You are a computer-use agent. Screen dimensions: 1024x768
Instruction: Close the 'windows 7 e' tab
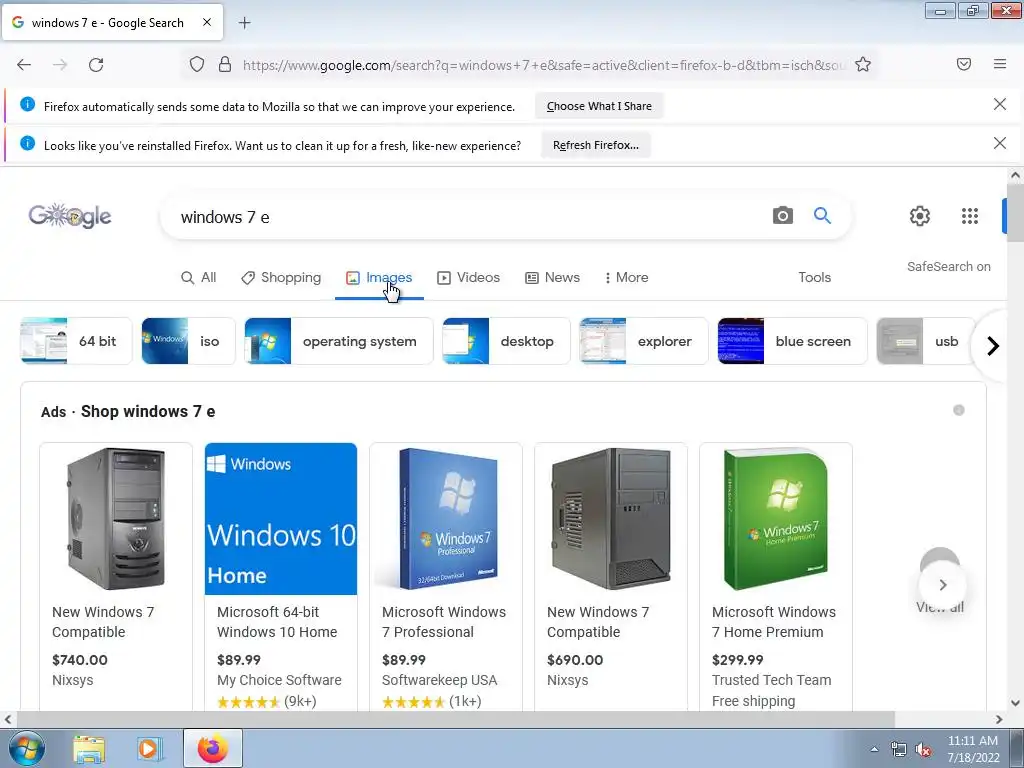coord(207,22)
